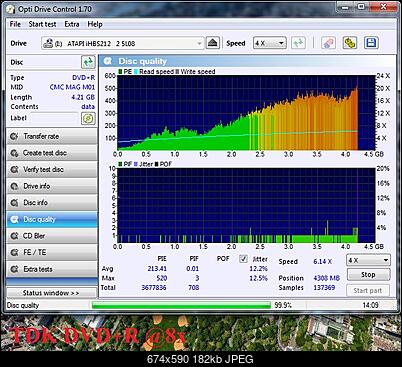Toggle the Jitter checkbox
402x367 pixels.
point(244,259)
